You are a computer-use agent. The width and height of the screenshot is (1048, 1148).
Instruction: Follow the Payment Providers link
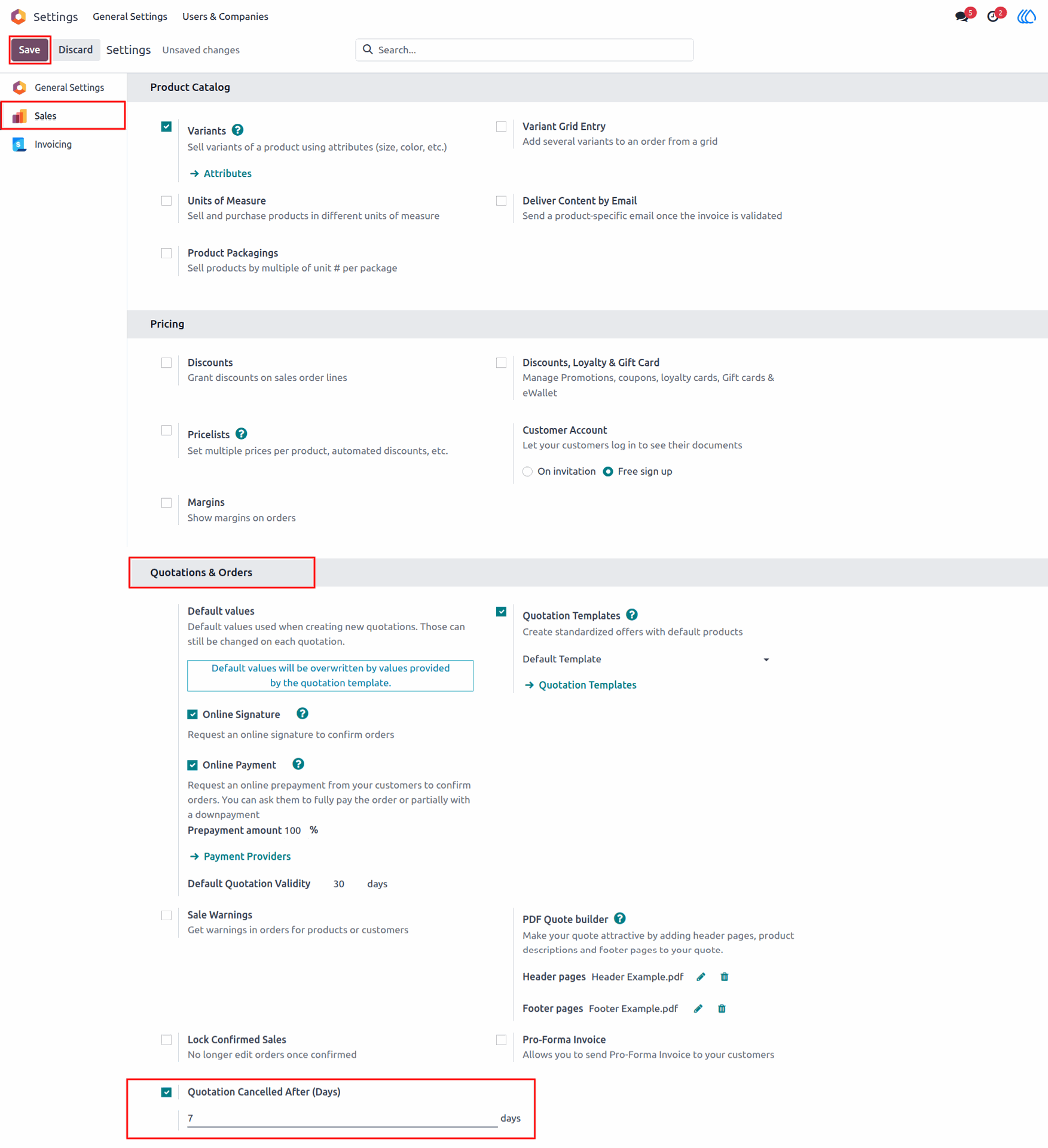pyautogui.click(x=240, y=856)
